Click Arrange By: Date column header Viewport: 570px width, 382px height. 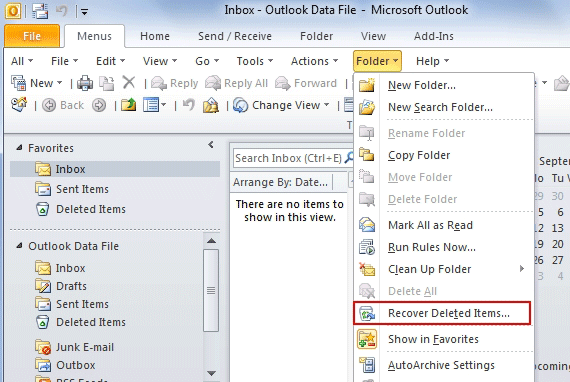280,182
